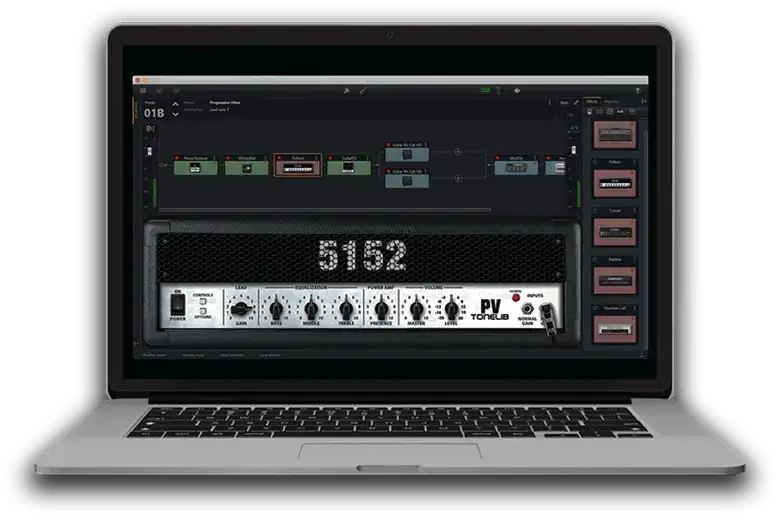
Task: Open the hamburger main menu
Action: pyautogui.click(x=143, y=91)
